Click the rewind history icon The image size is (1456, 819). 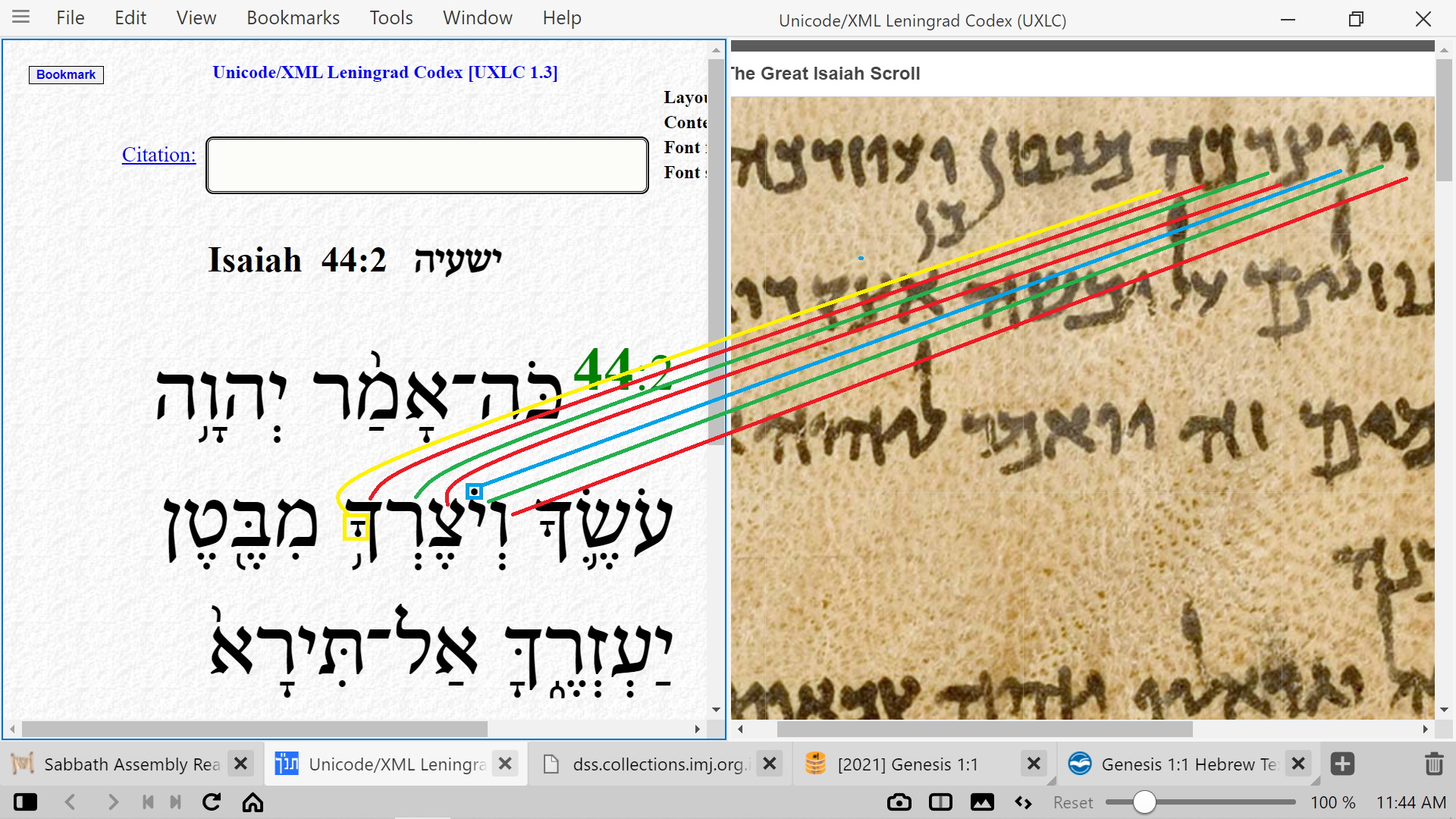coord(149,802)
